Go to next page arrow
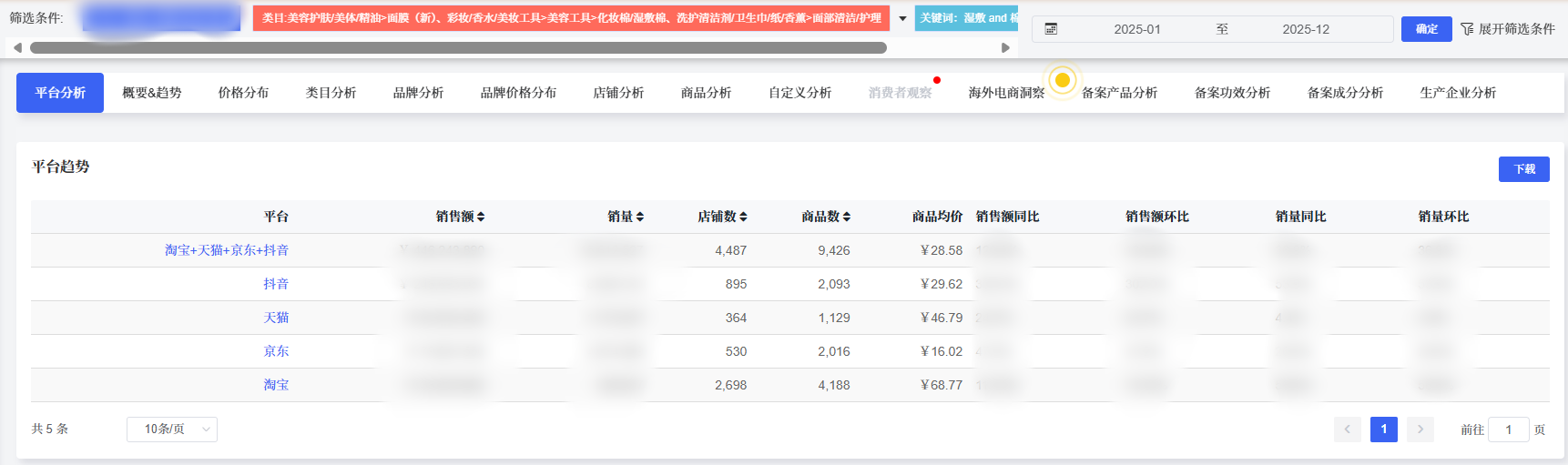This screenshot has height=465, width=1568. [1420, 430]
